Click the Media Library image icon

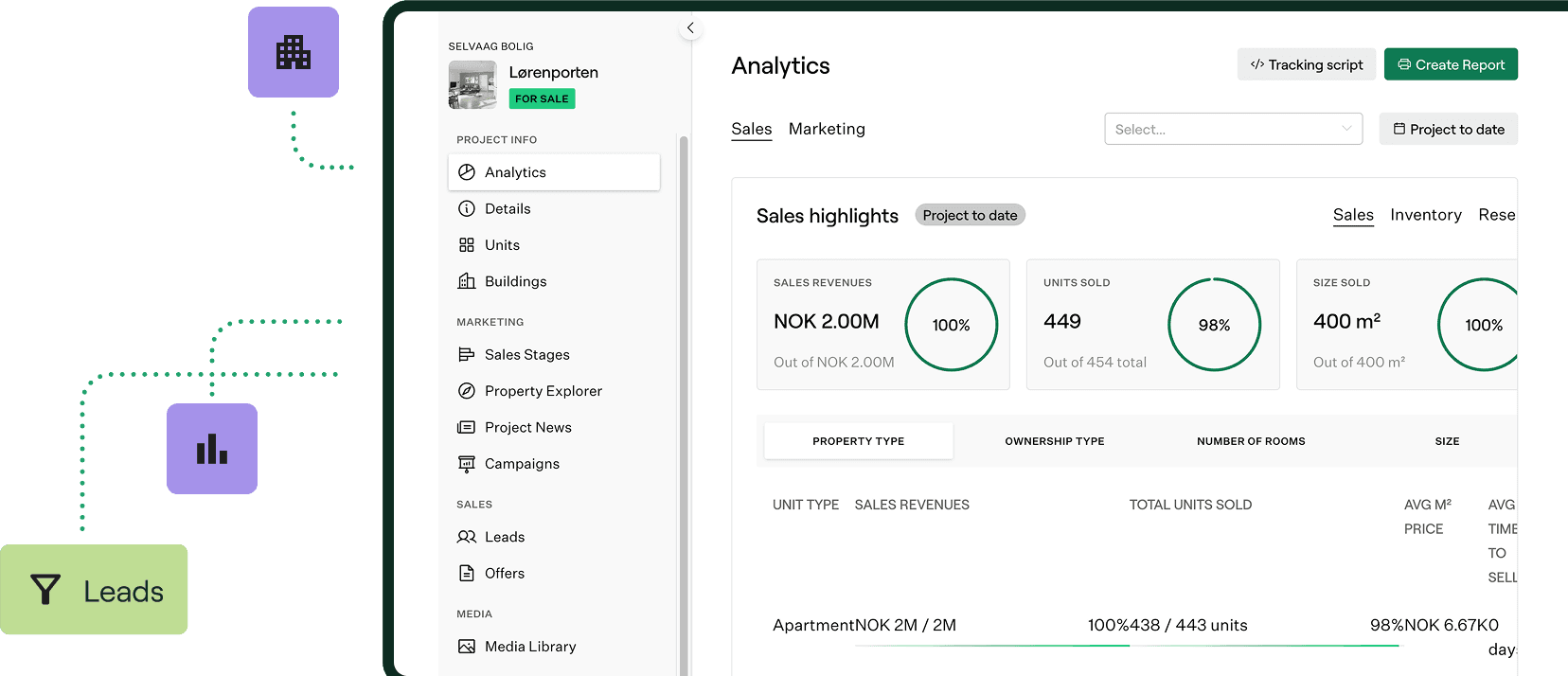467,647
